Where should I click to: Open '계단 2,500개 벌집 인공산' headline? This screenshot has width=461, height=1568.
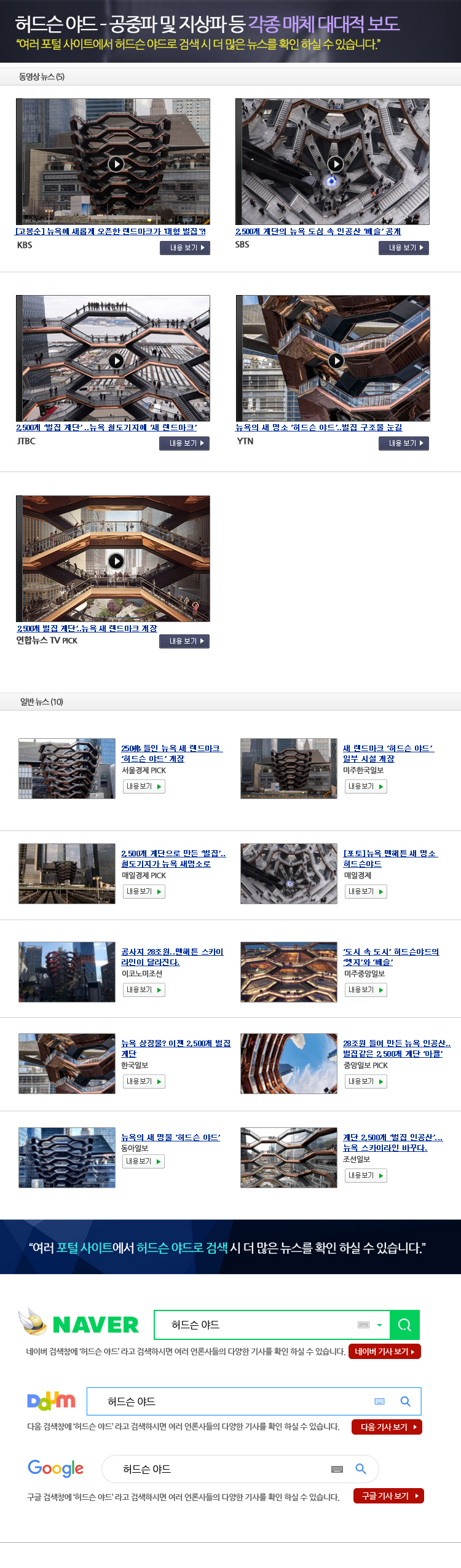click(393, 1143)
